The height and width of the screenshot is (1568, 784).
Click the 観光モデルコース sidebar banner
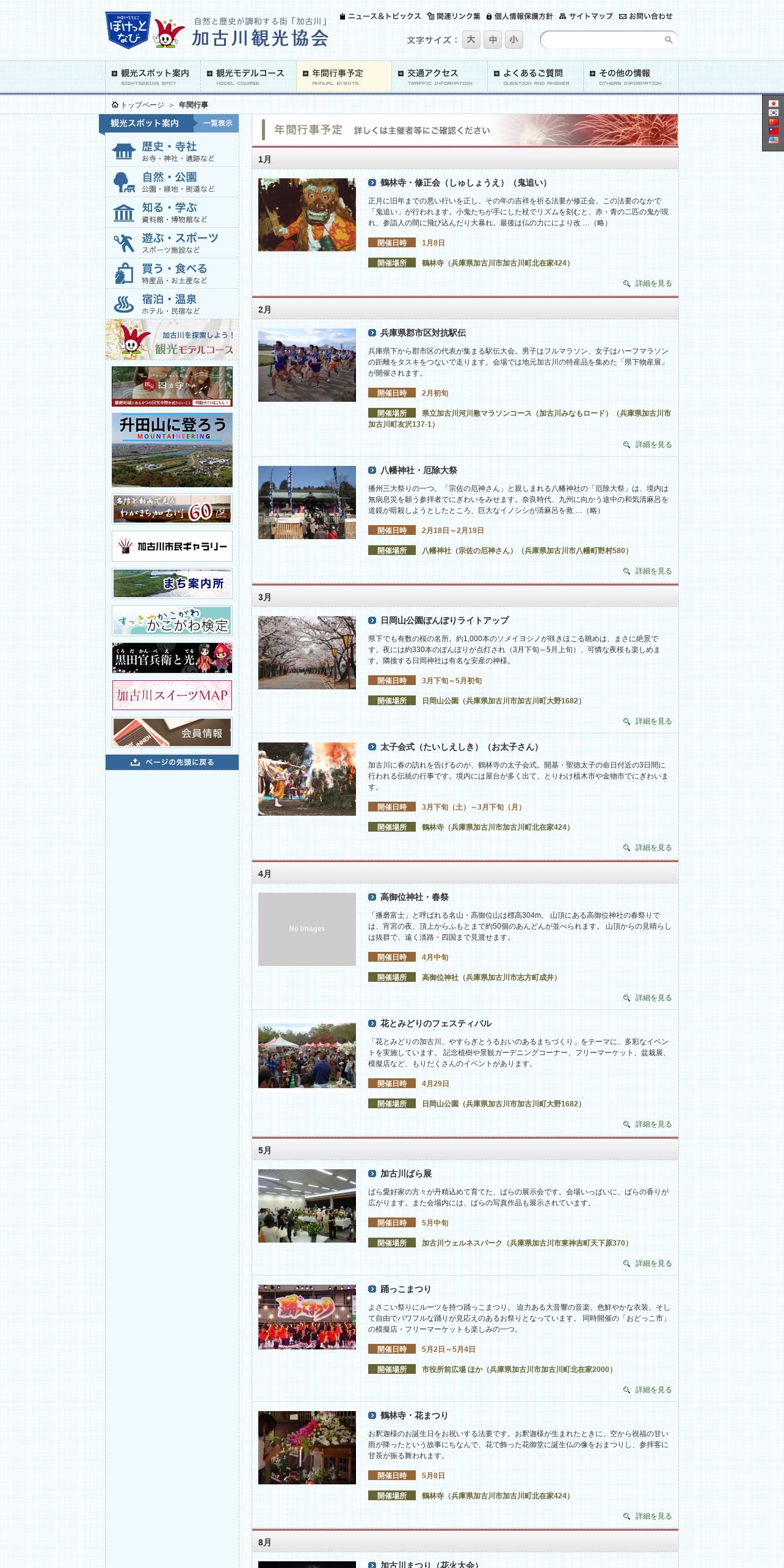(172, 339)
